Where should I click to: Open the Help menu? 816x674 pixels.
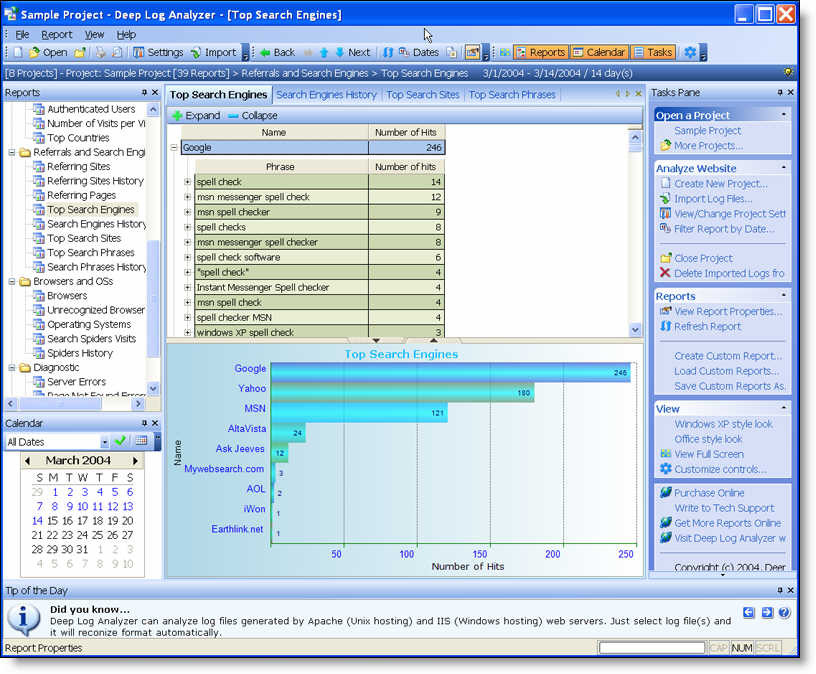(x=126, y=35)
